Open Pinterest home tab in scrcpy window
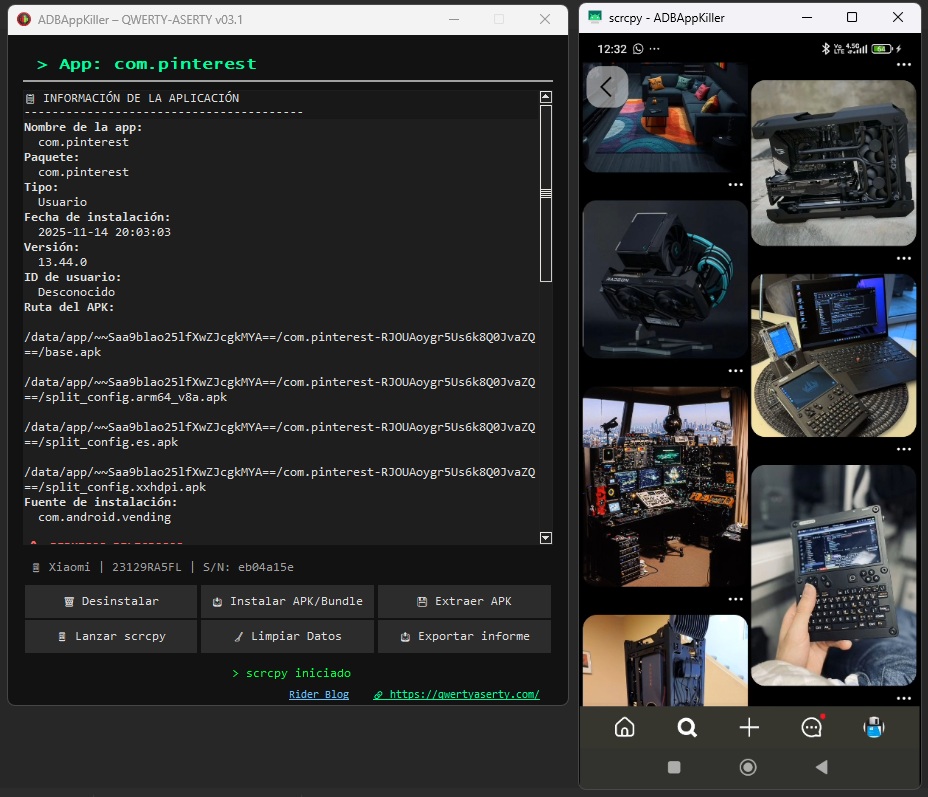The height and width of the screenshot is (797, 928). [624, 727]
